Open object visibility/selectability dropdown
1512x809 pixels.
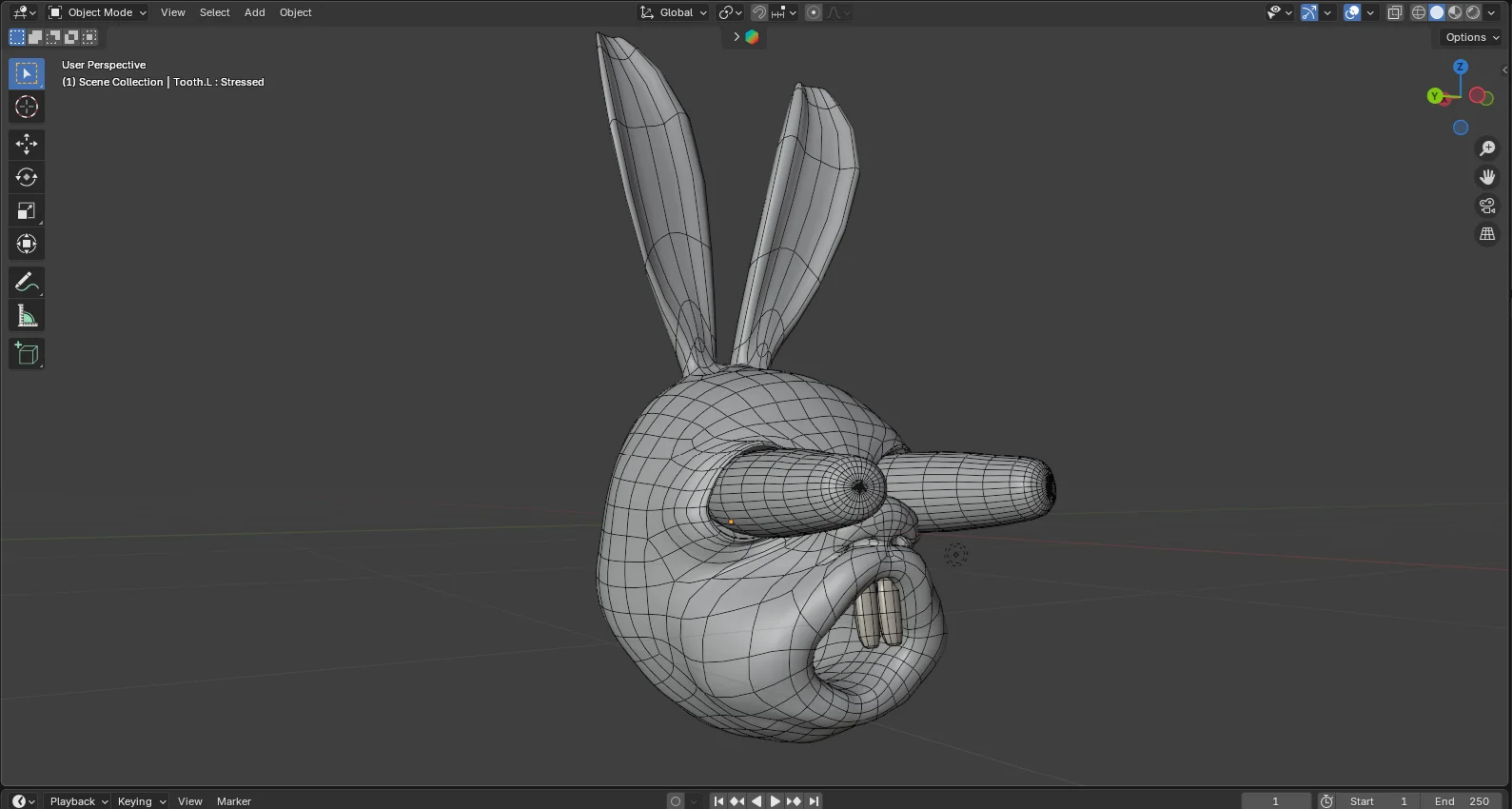point(1279,12)
